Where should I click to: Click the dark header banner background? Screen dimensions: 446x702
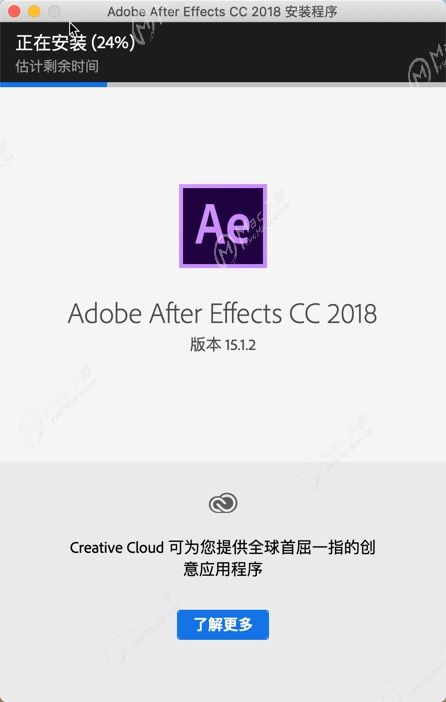coord(269,51)
